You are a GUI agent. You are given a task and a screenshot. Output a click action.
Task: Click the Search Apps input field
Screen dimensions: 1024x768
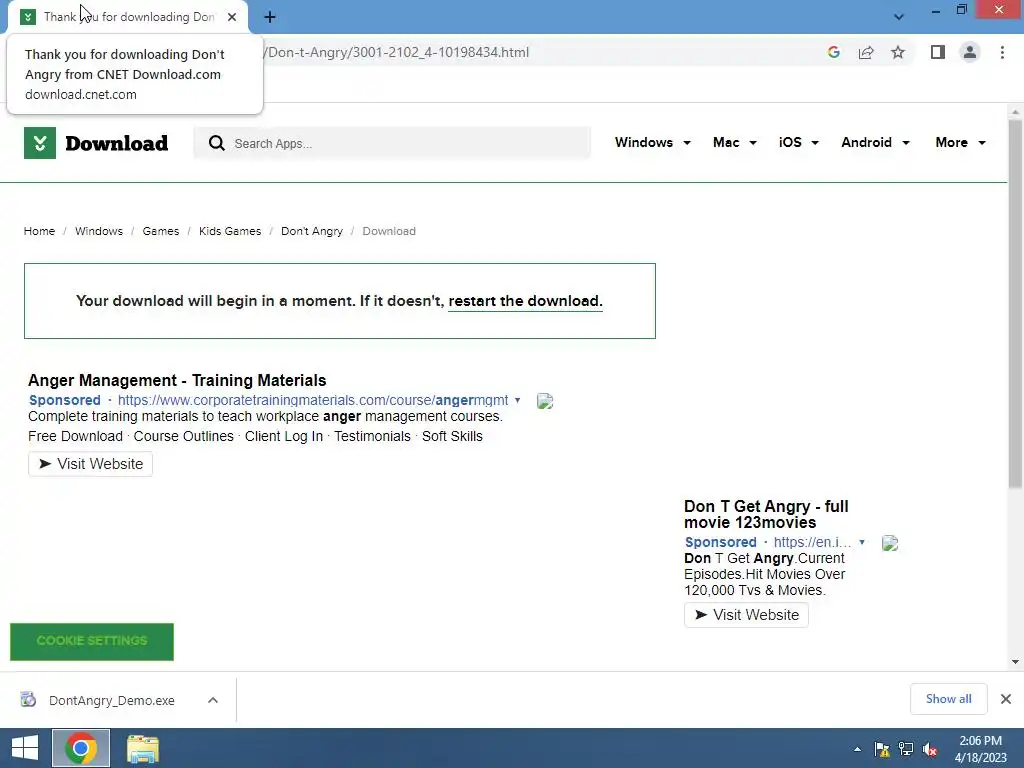(392, 143)
